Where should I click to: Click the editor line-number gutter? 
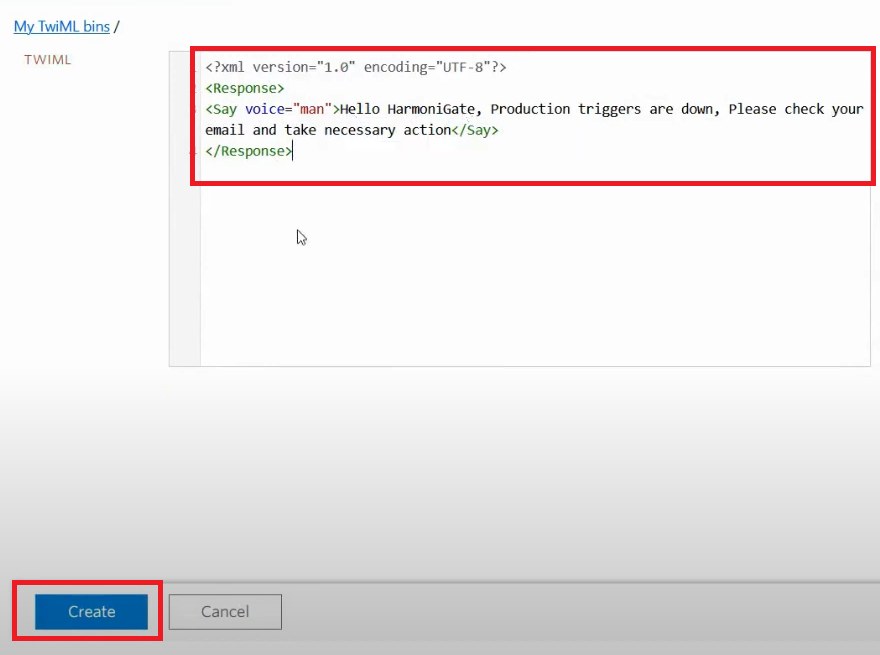[185, 209]
